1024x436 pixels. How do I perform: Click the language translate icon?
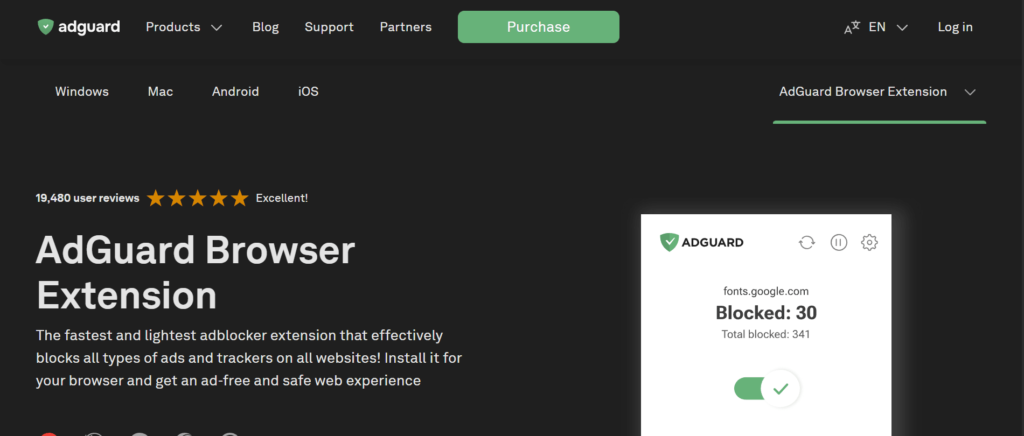(x=852, y=28)
